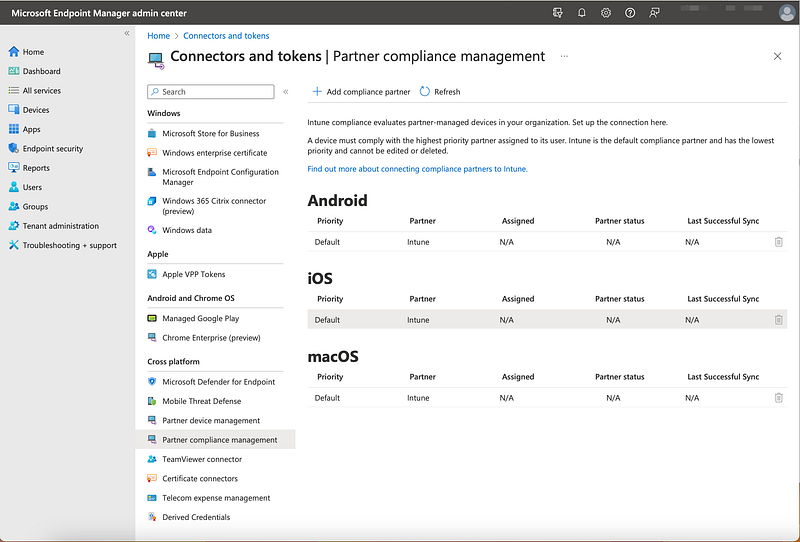Image resolution: width=800 pixels, height=542 pixels.
Task: Open the help question mark icon
Action: [x=630, y=13]
